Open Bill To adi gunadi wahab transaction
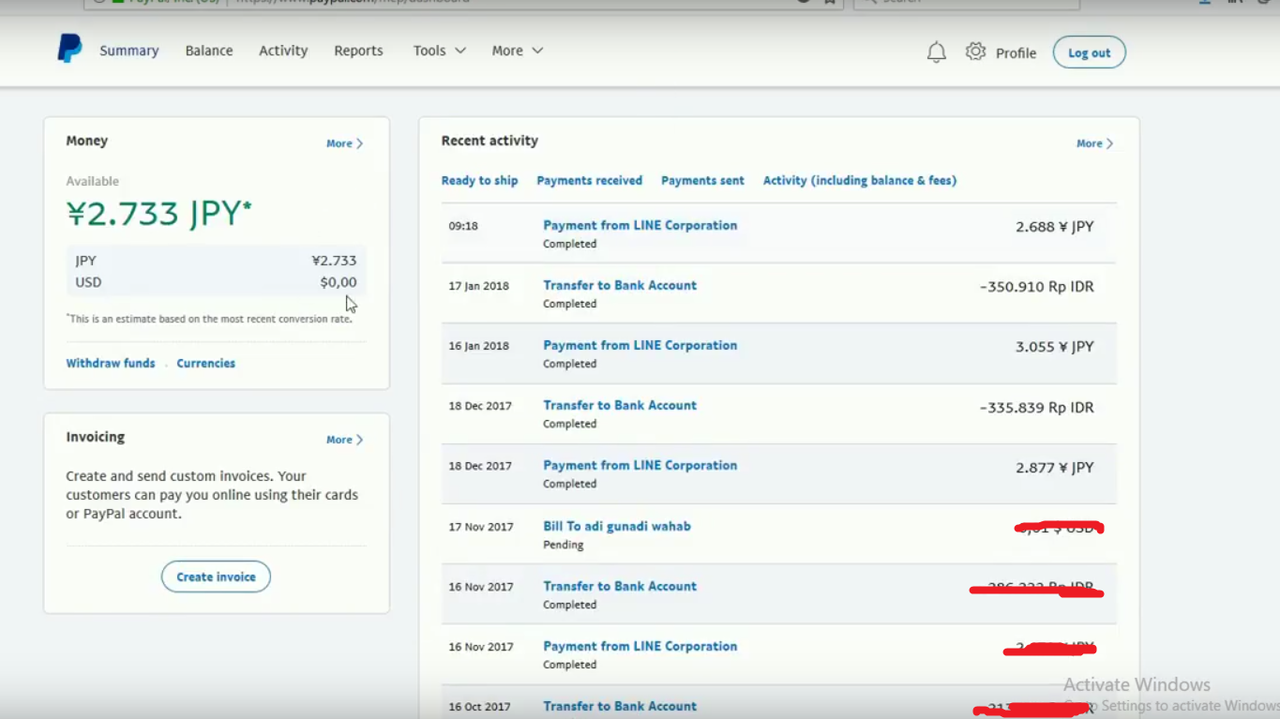This screenshot has height=719, width=1280. (x=616, y=527)
